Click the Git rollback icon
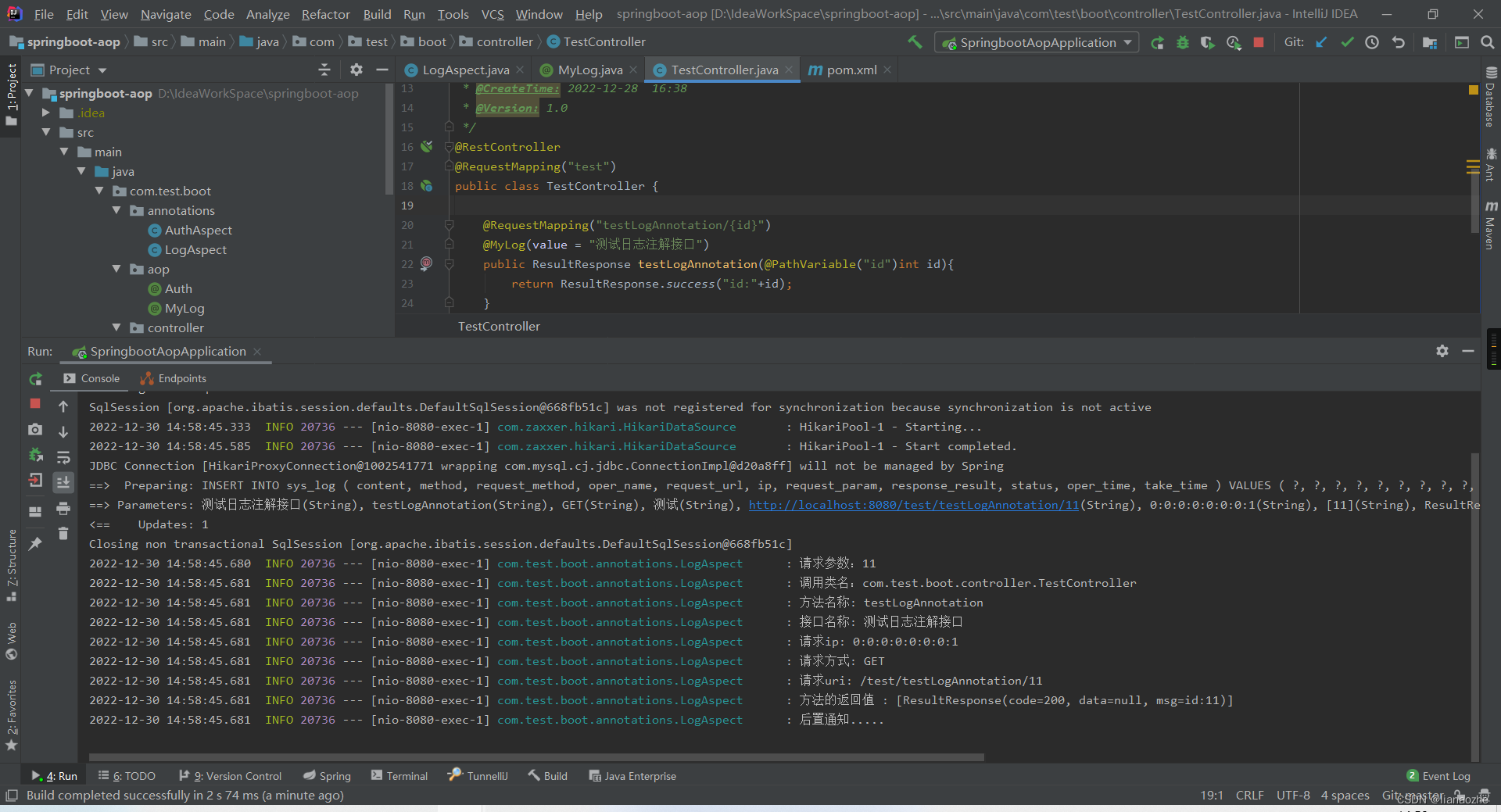This screenshot has width=1501, height=812. 1399,42
